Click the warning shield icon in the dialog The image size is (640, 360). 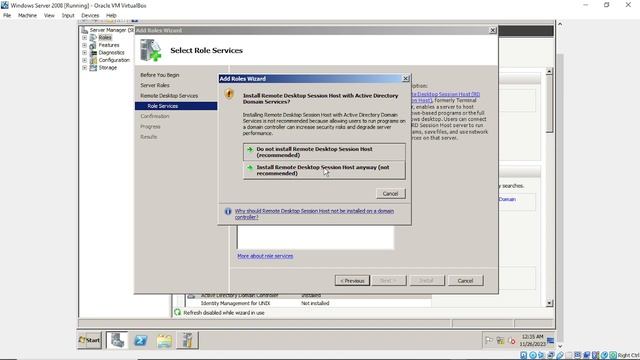229,94
